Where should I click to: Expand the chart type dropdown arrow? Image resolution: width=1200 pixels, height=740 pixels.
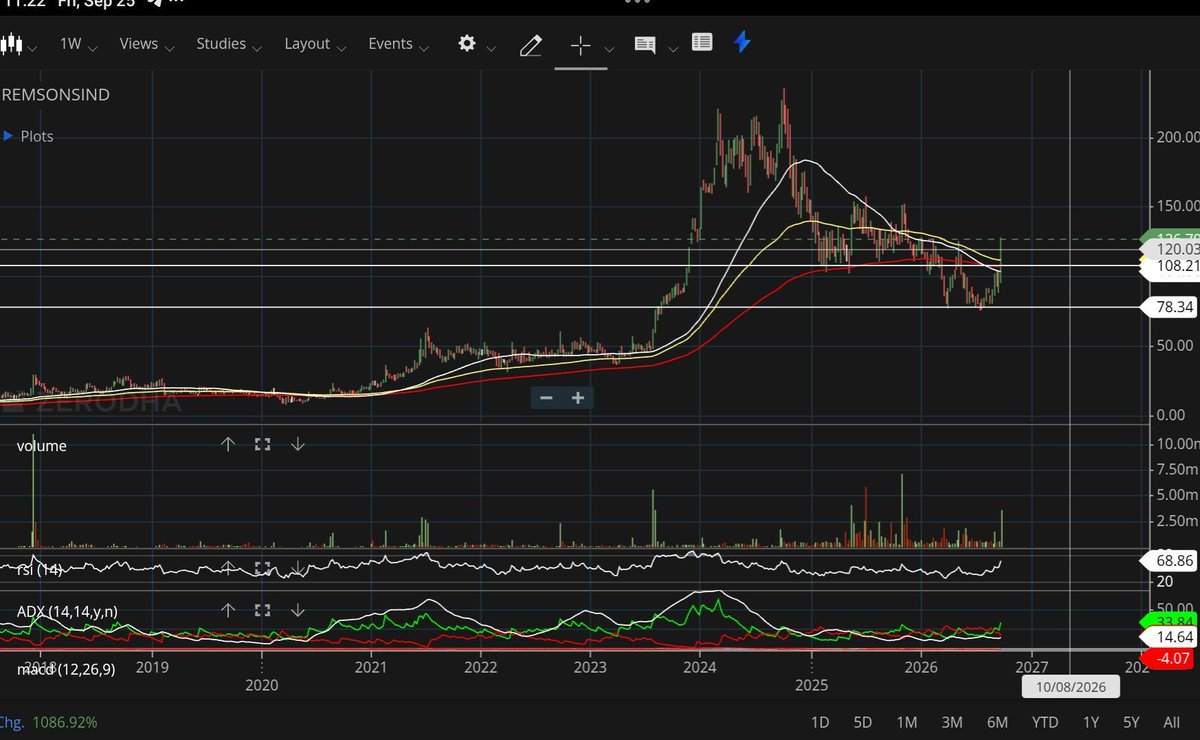click(33, 48)
